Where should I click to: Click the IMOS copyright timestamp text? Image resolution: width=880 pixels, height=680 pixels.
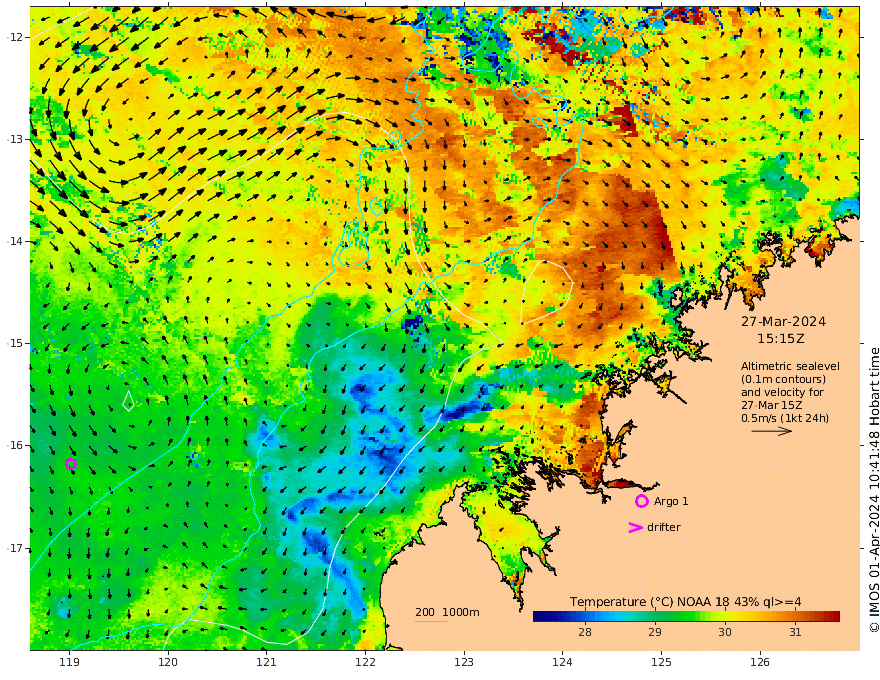(x=874, y=490)
